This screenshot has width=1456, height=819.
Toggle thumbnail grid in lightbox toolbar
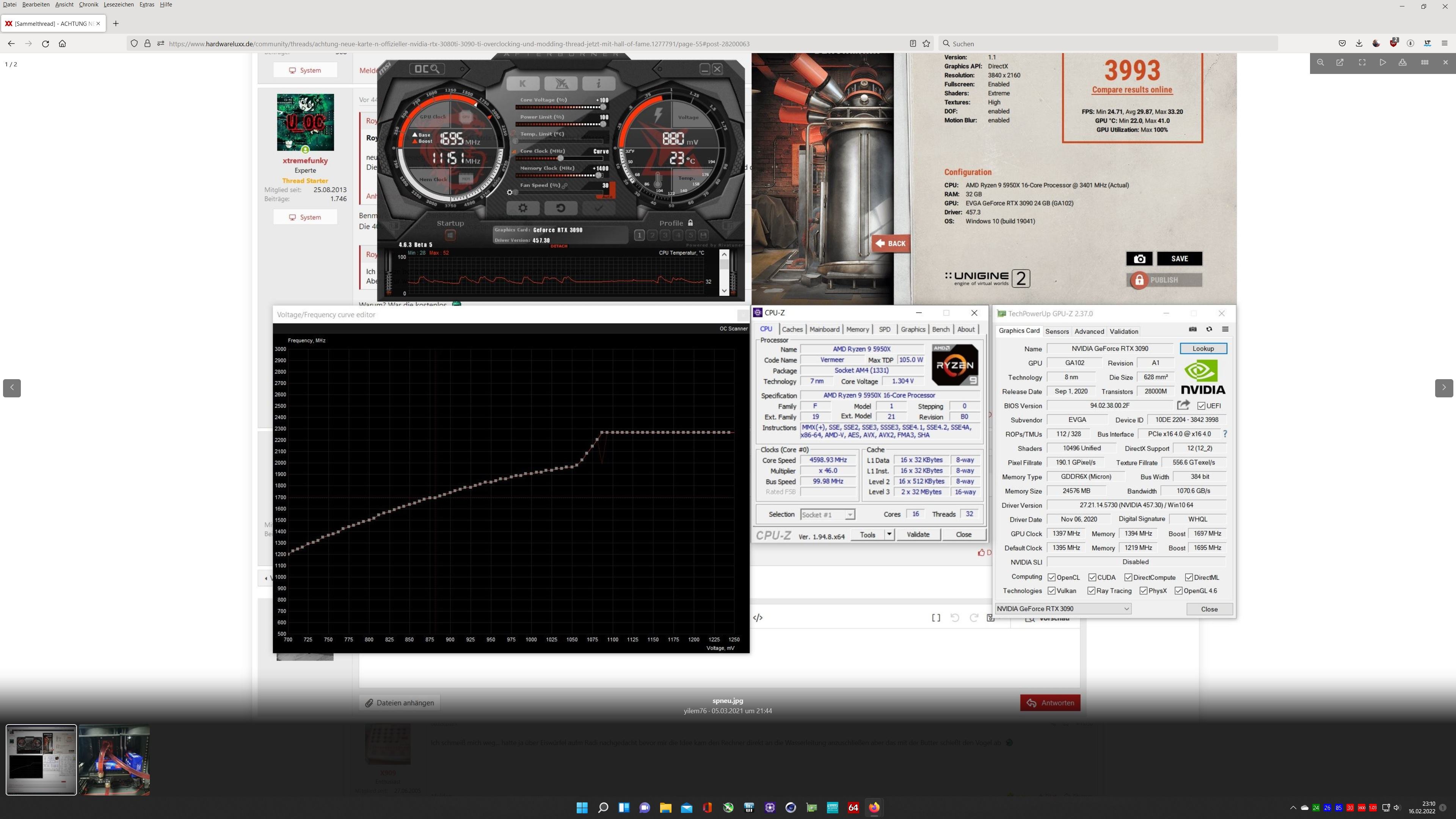point(1425,62)
